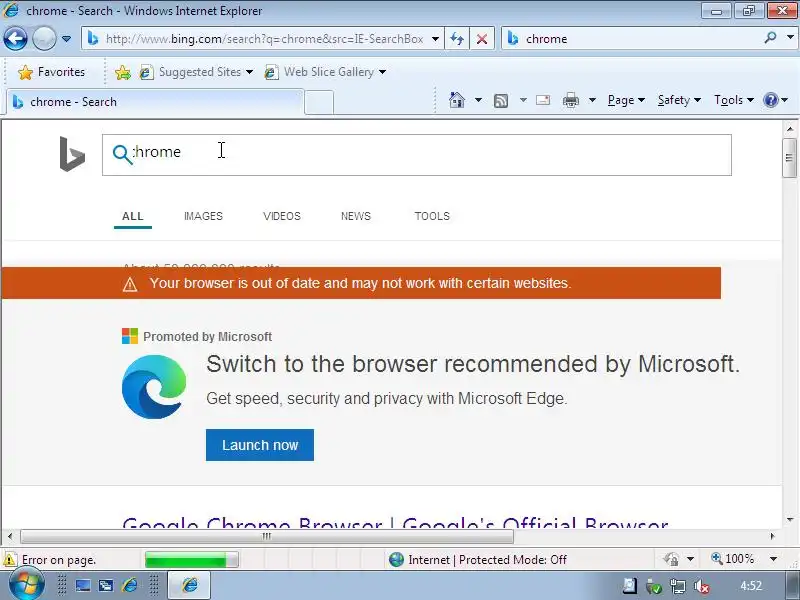The width and height of the screenshot is (800, 600).
Task: Click the zoom level 100% button
Action: tap(733, 559)
